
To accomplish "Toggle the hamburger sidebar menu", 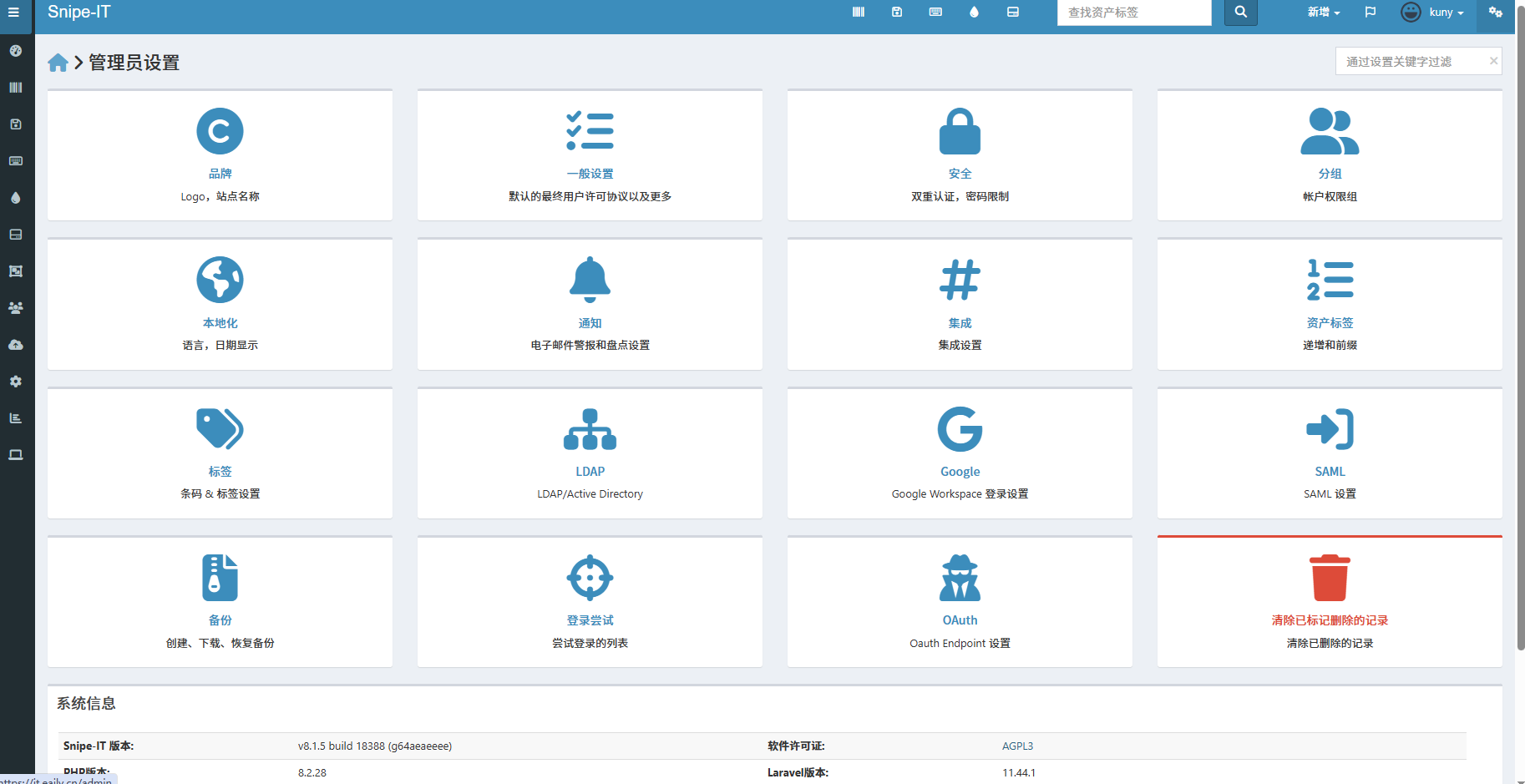I will [13, 12].
